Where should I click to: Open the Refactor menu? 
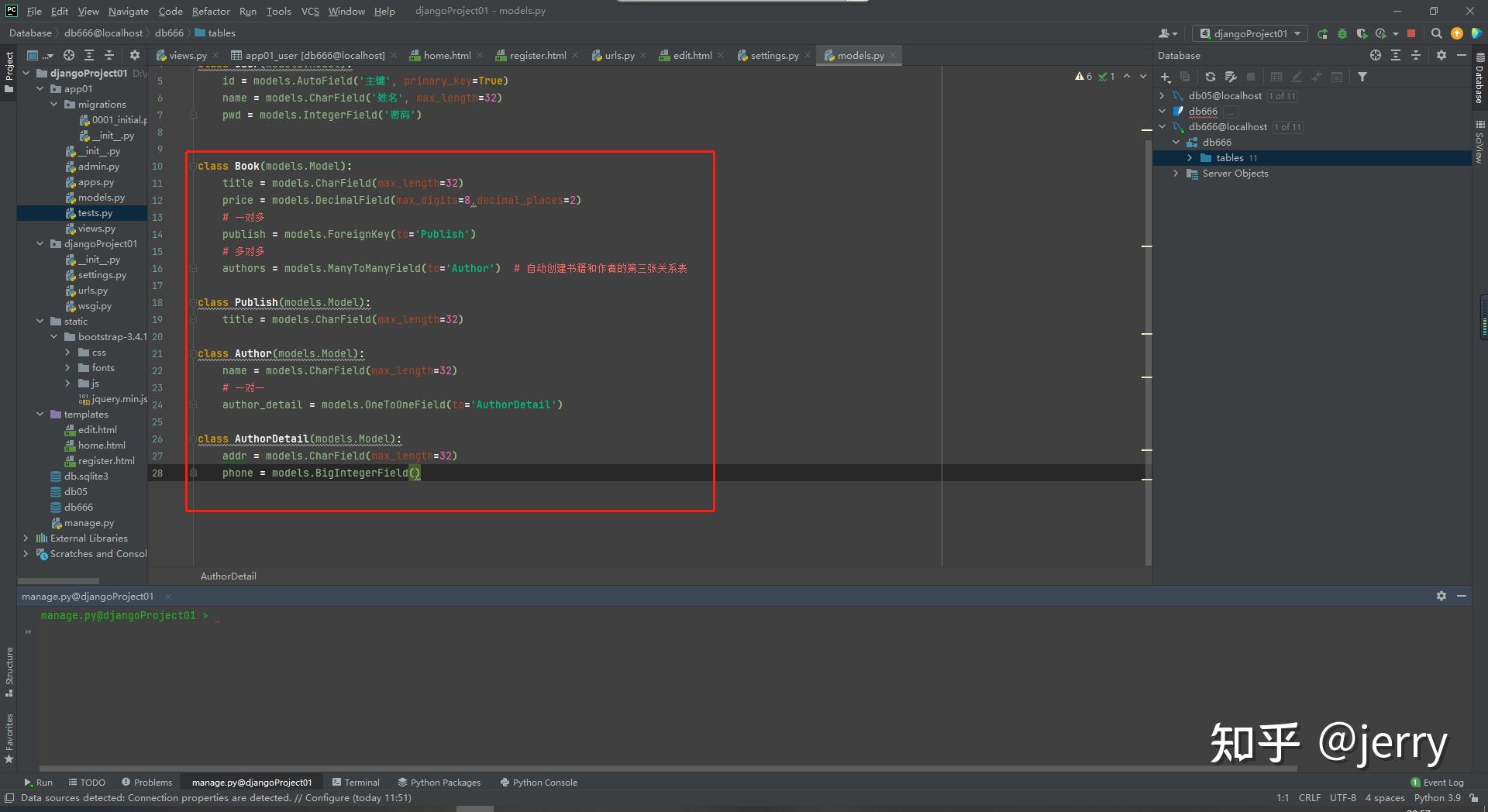click(x=211, y=11)
